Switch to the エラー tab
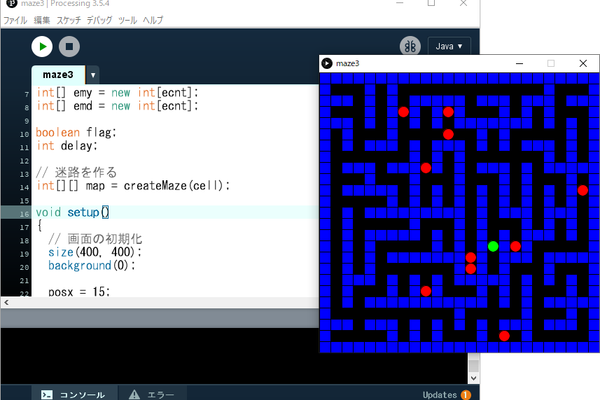The height and width of the screenshot is (400, 600). 152,394
